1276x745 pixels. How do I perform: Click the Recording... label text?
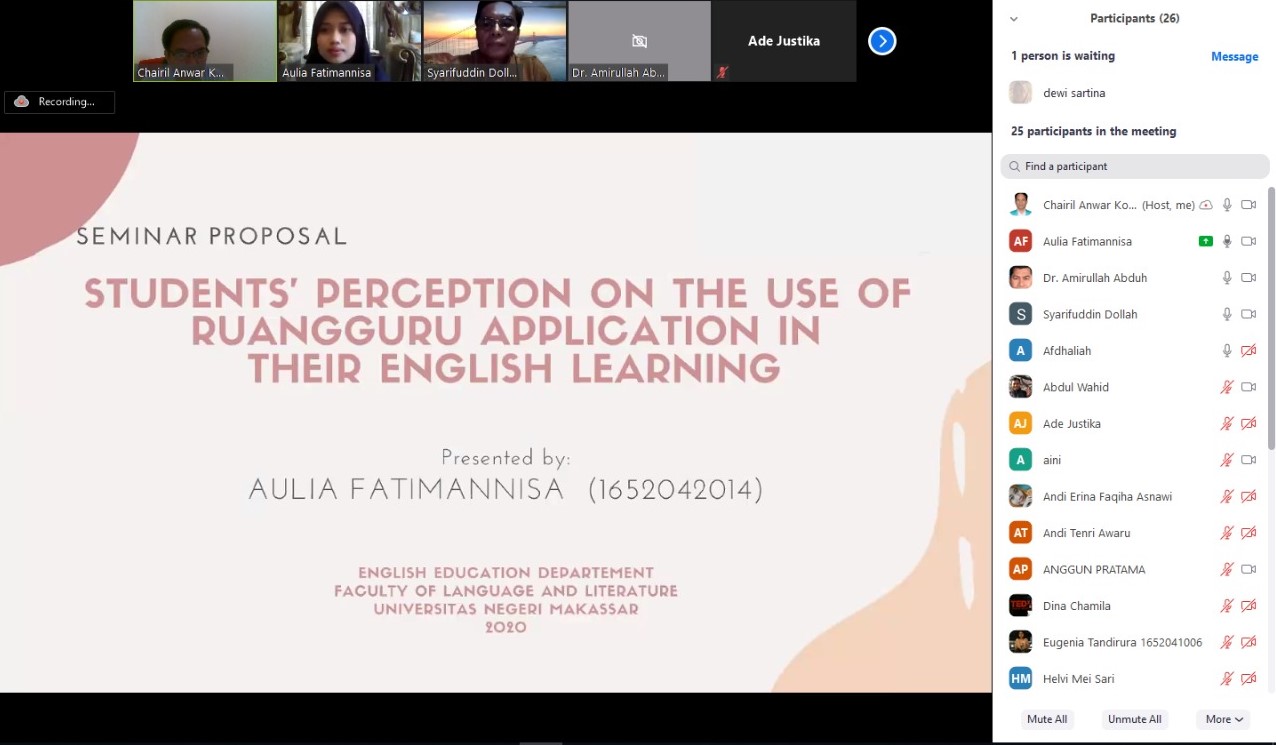(67, 102)
